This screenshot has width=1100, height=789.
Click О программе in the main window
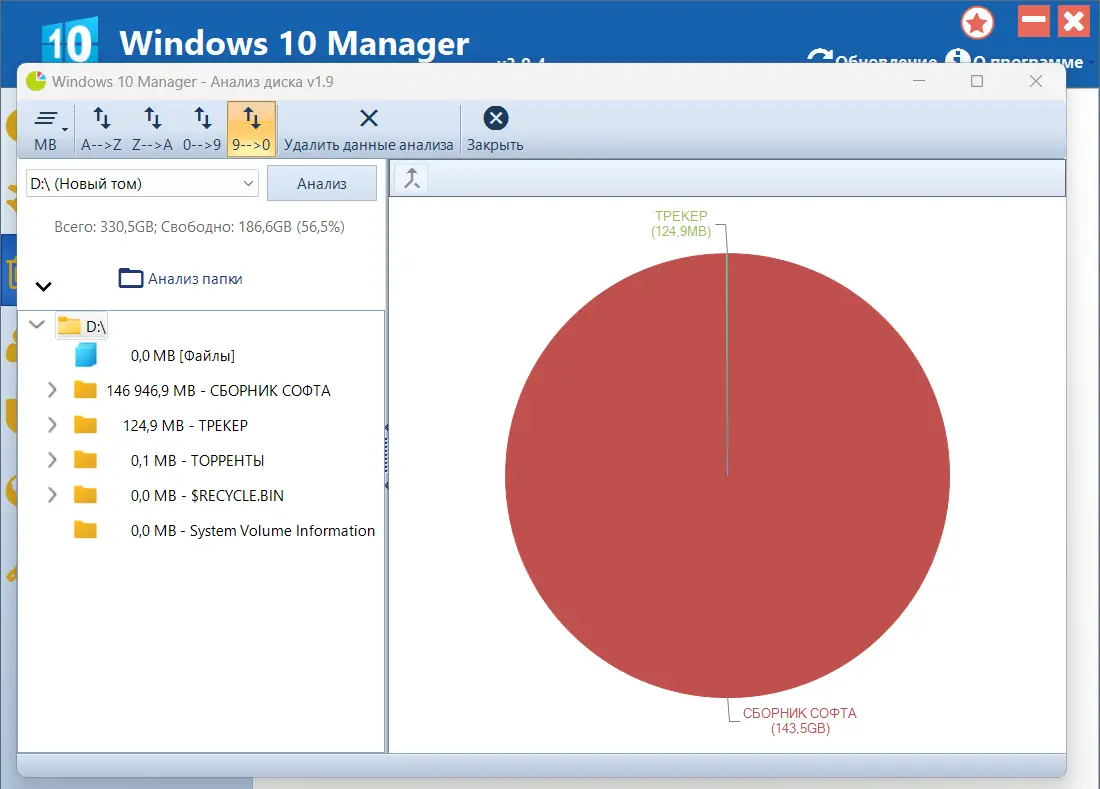[1014, 58]
